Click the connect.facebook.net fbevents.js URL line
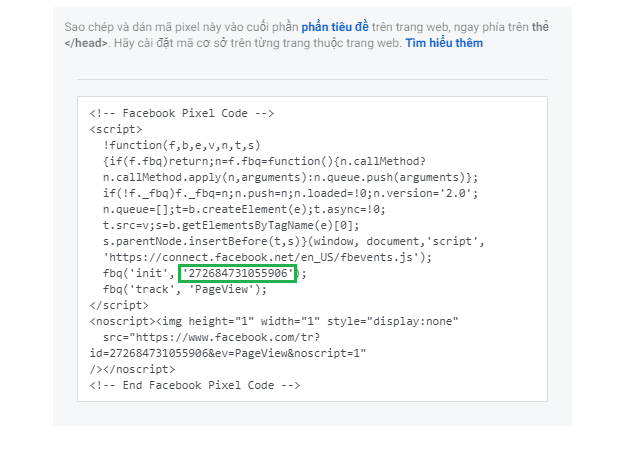The height and width of the screenshot is (460, 620). click(x=267, y=257)
